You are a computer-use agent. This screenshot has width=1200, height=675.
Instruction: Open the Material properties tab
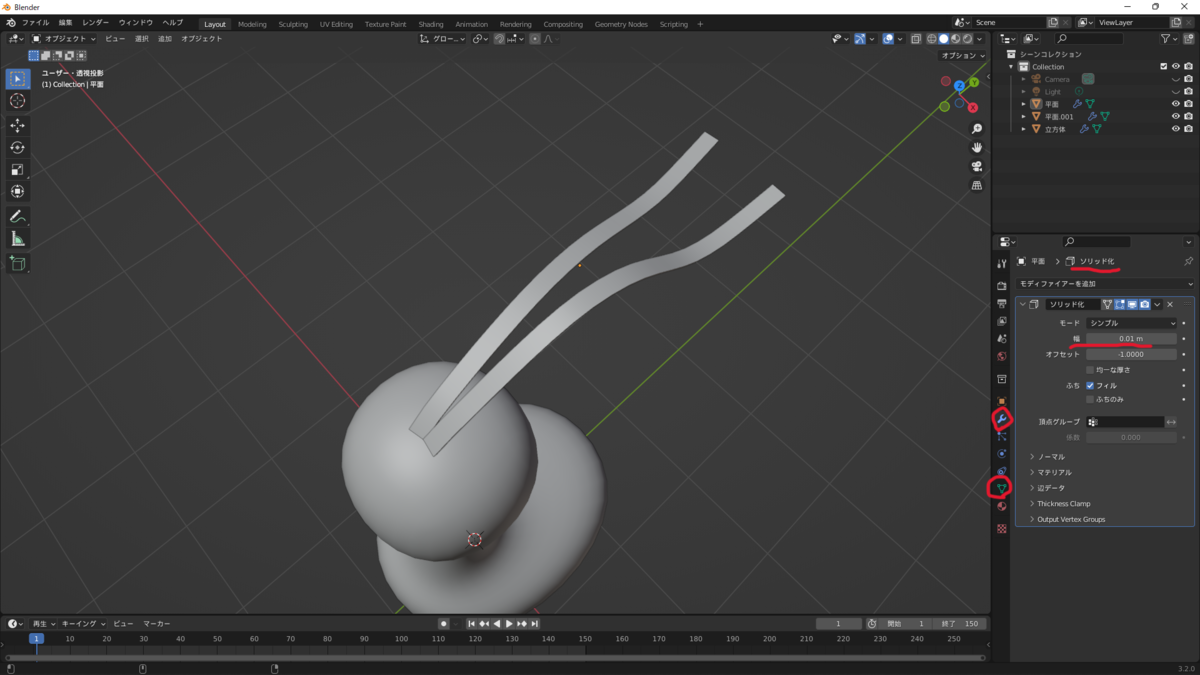(x=1002, y=506)
